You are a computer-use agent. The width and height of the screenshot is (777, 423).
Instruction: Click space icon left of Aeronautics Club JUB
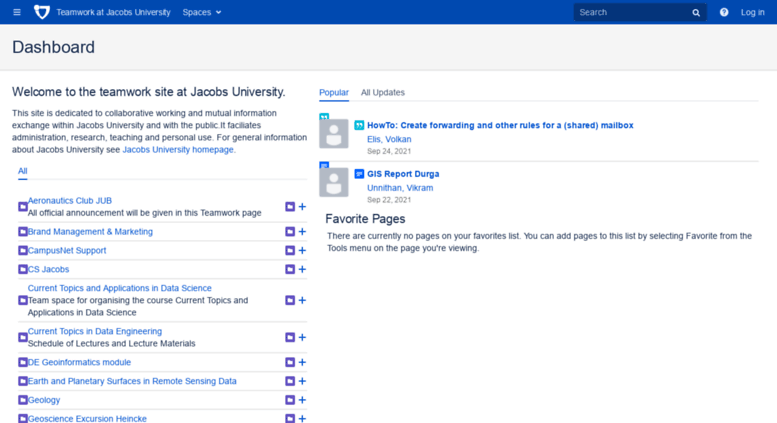tap(23, 207)
